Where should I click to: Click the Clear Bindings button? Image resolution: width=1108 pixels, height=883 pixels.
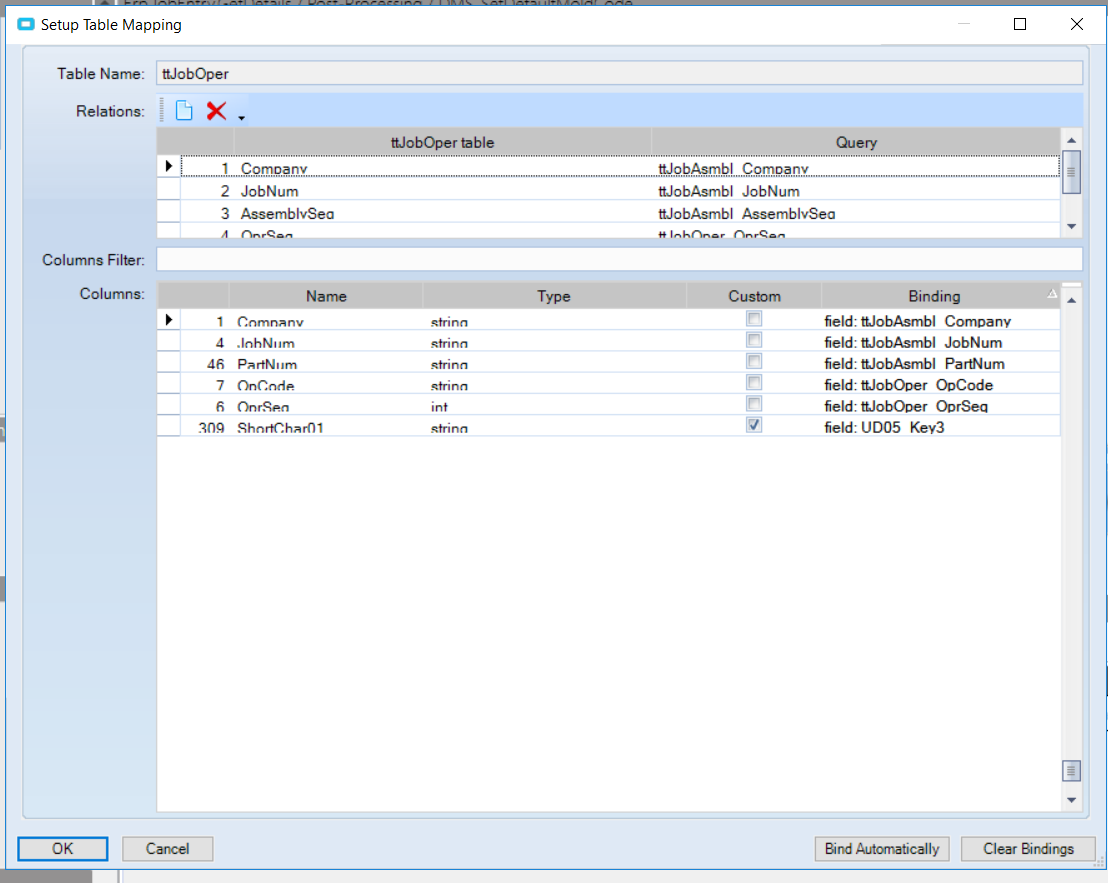(x=1028, y=848)
